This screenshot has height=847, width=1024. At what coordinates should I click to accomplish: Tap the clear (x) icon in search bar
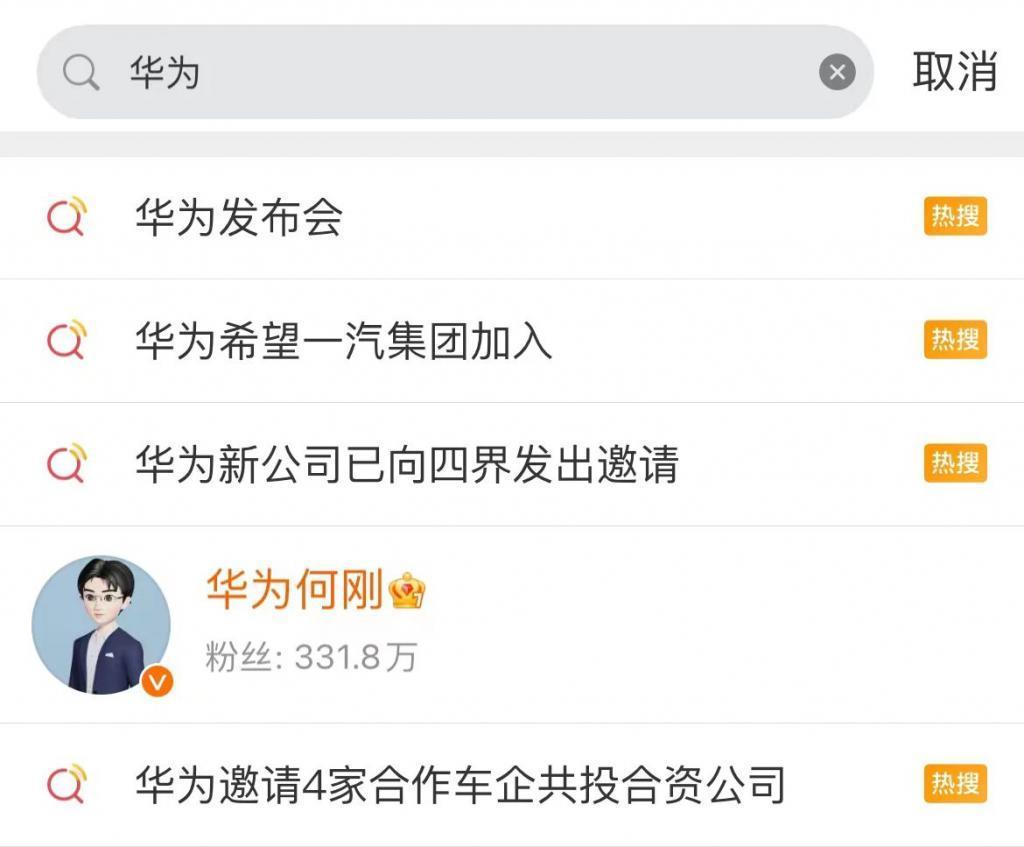coord(836,70)
